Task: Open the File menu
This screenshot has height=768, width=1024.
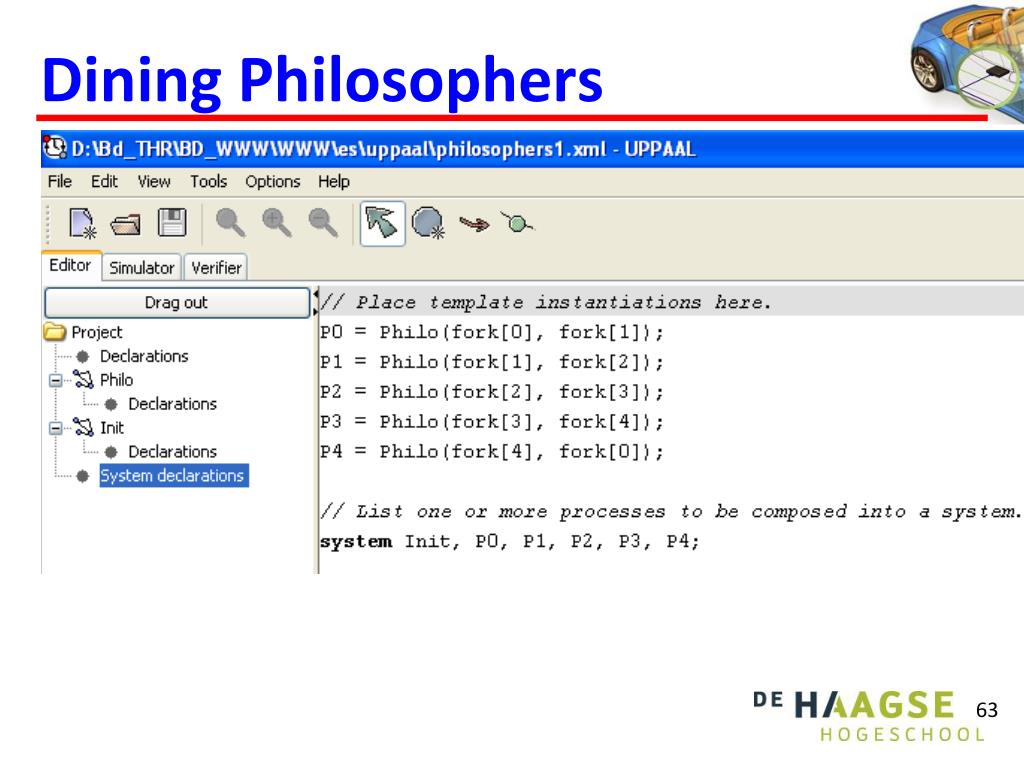Action: [x=59, y=181]
